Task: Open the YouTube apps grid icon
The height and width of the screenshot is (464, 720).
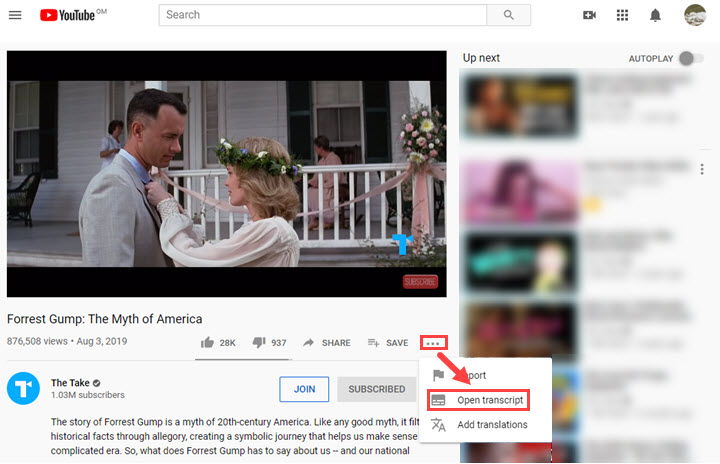Action: pyautogui.click(x=622, y=15)
